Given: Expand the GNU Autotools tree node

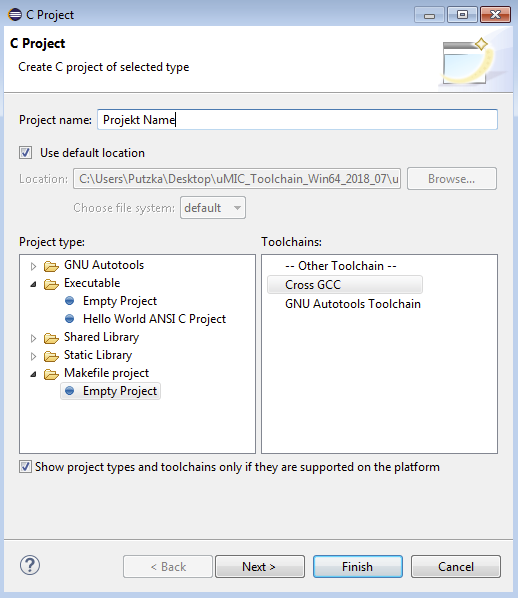Looking at the screenshot, I should coord(34,266).
